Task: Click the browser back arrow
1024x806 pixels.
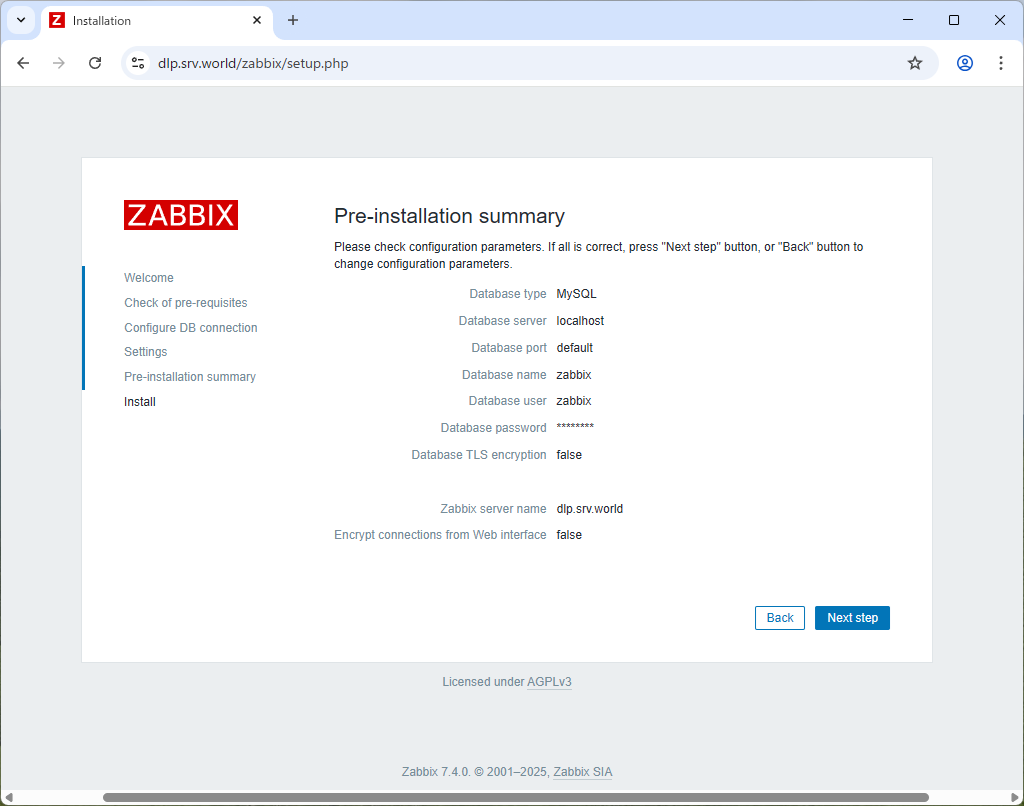Action: [23, 62]
